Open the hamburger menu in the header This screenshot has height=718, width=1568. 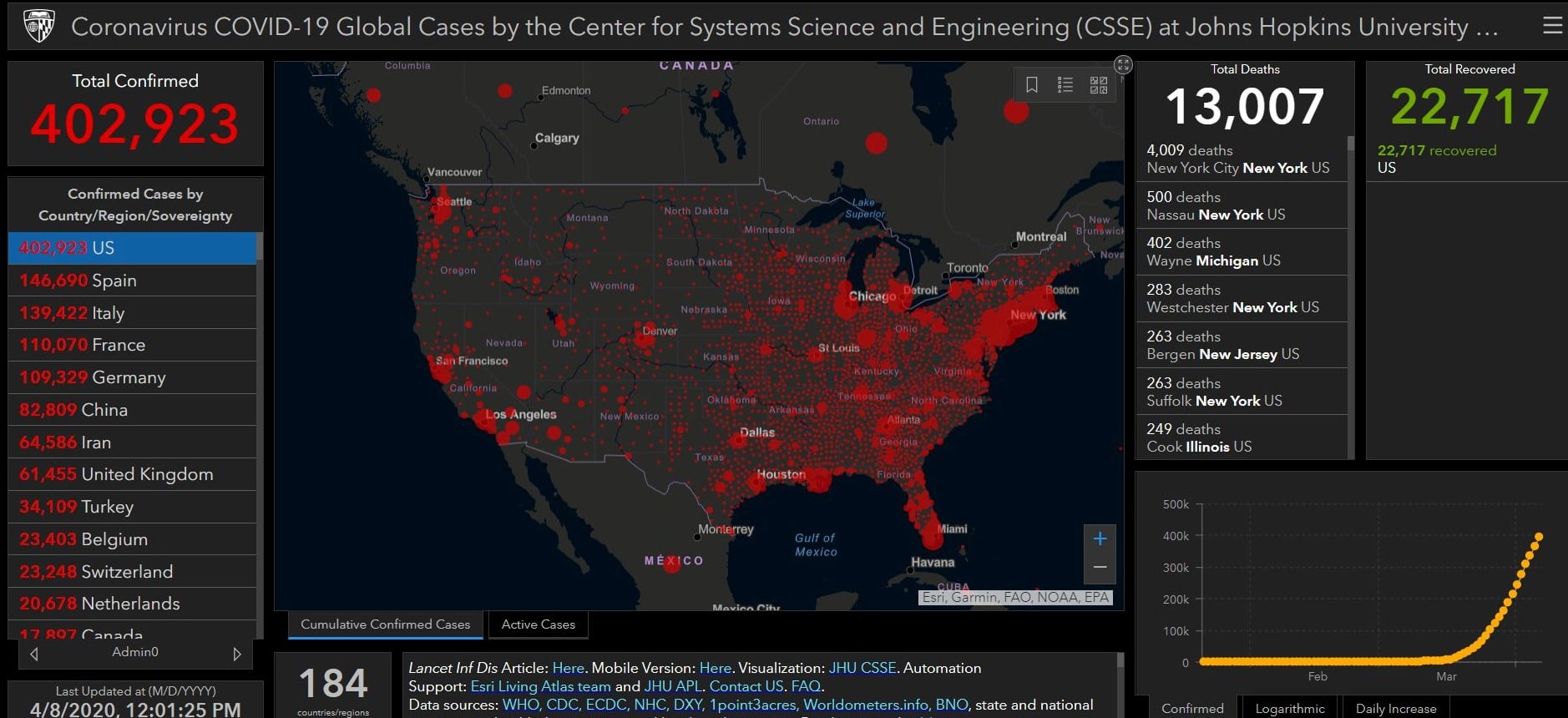point(1552,26)
